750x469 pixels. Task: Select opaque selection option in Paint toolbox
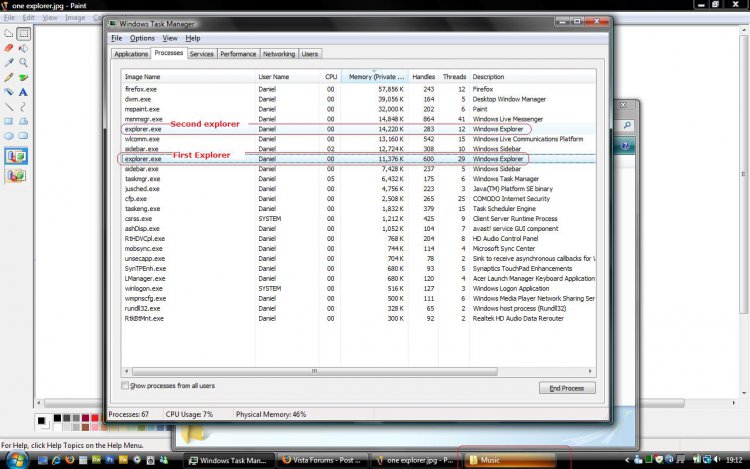16,156
